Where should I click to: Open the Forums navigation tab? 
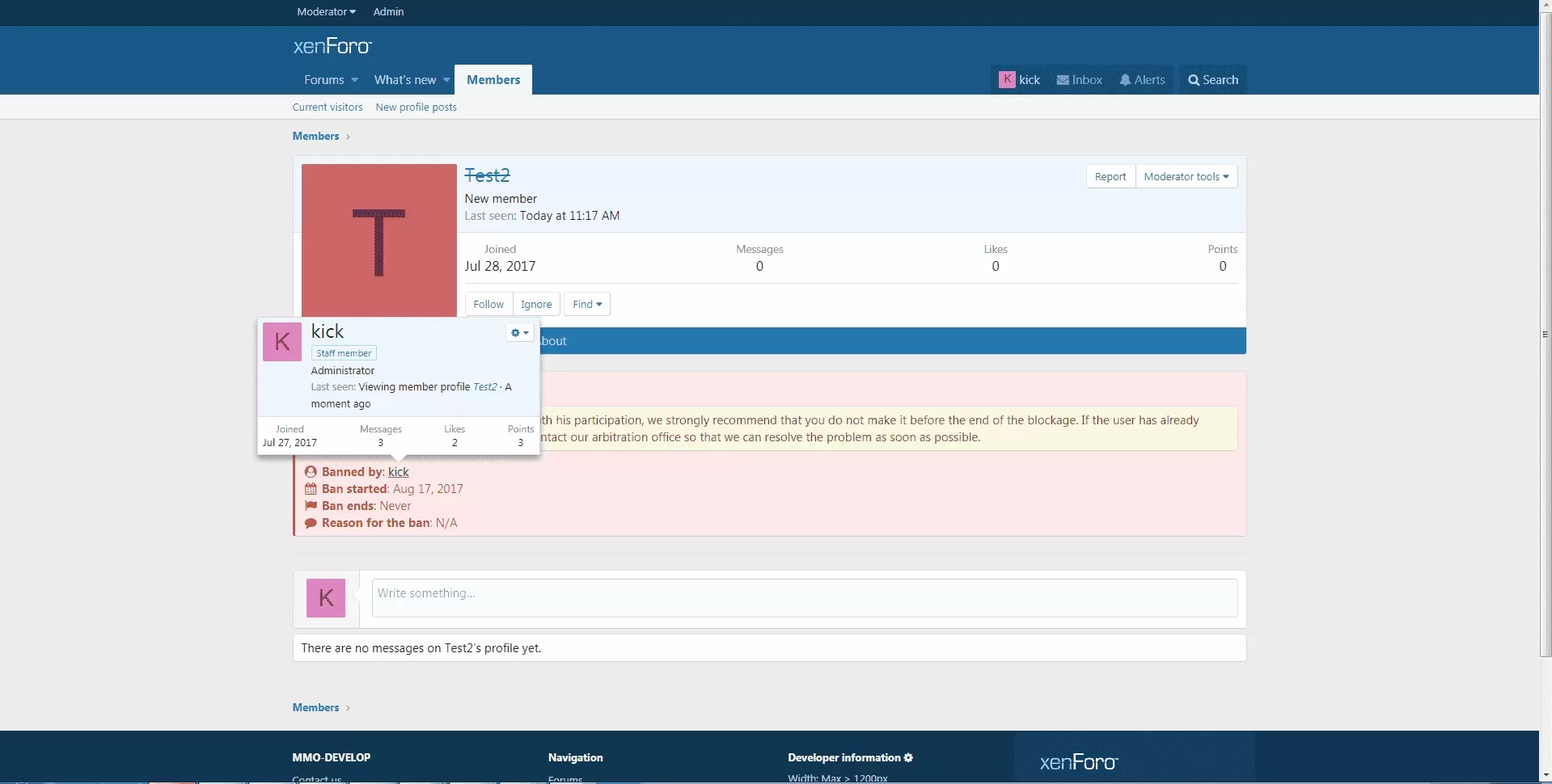click(324, 80)
